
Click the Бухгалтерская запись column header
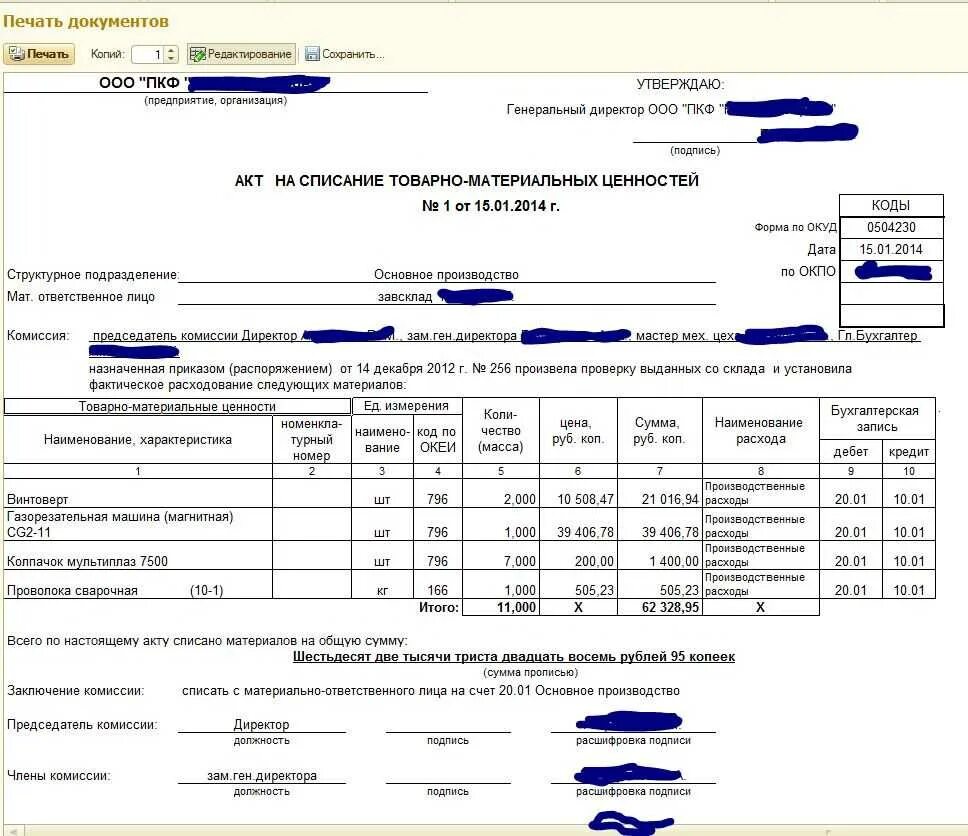(x=877, y=419)
